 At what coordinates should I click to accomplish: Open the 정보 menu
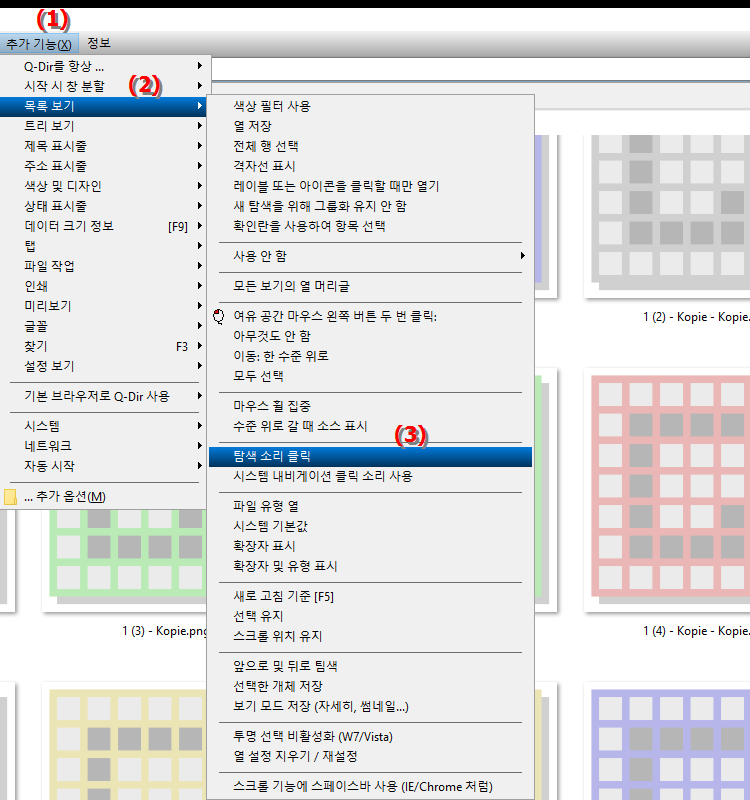(x=99, y=43)
